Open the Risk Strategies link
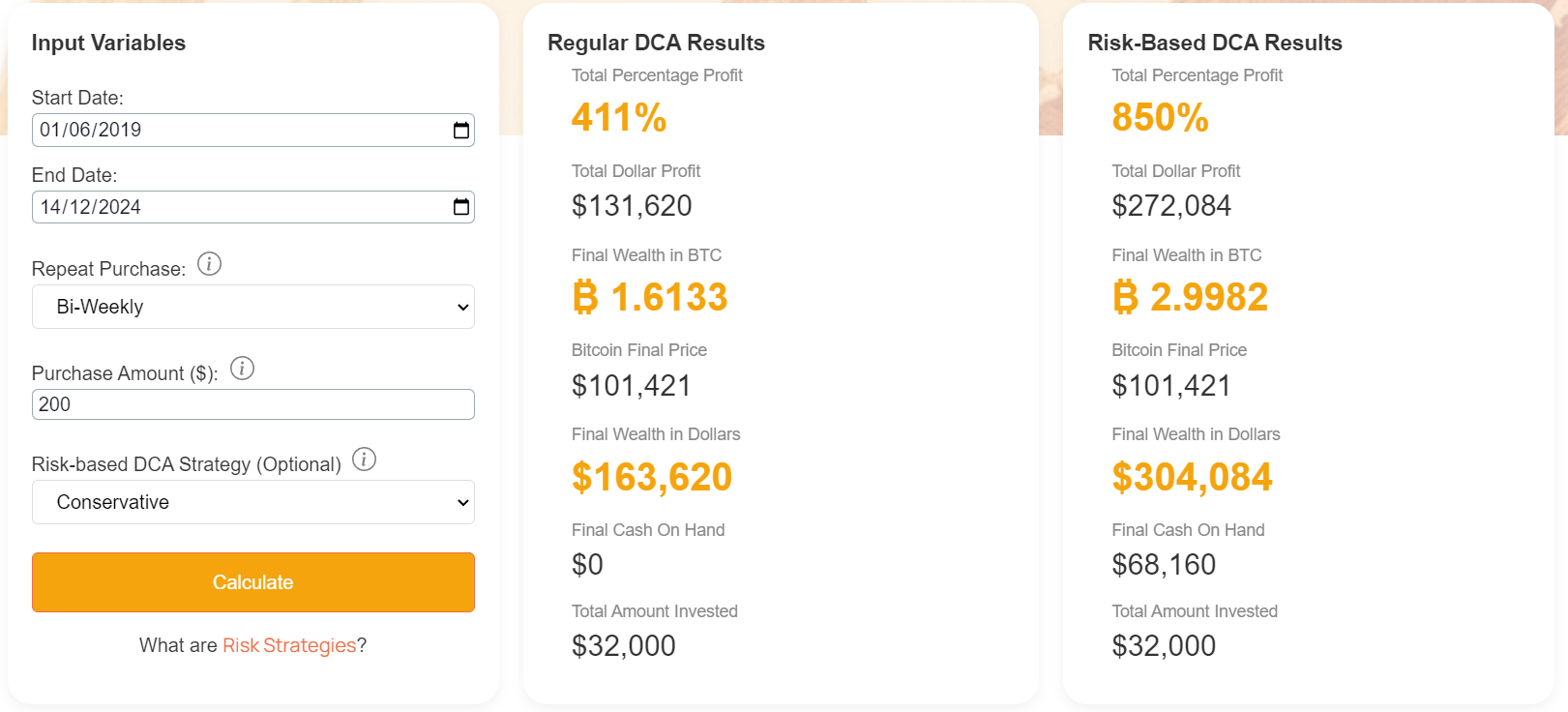 288,644
